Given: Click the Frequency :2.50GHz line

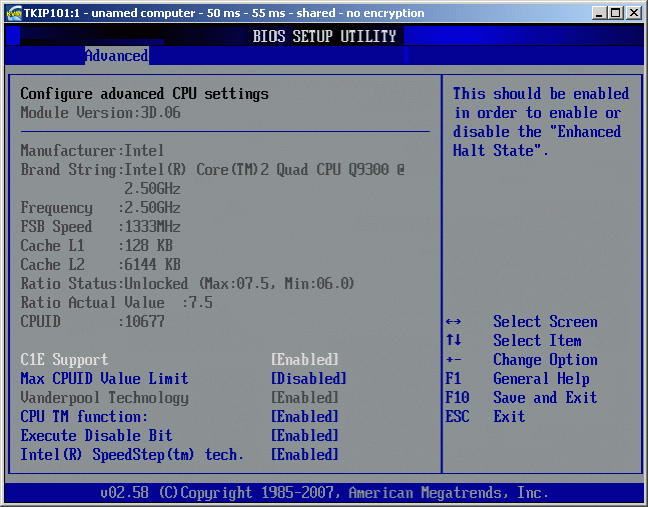Looking at the screenshot, I should coord(100,207).
